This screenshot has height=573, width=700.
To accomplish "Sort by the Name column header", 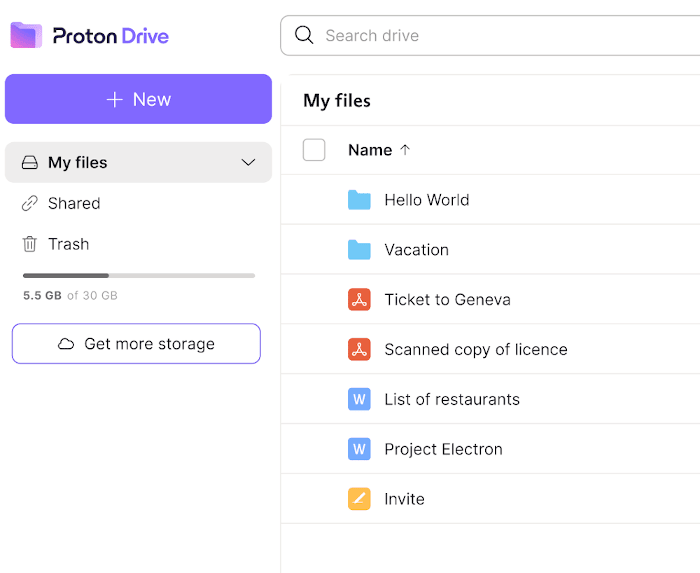I will point(370,150).
